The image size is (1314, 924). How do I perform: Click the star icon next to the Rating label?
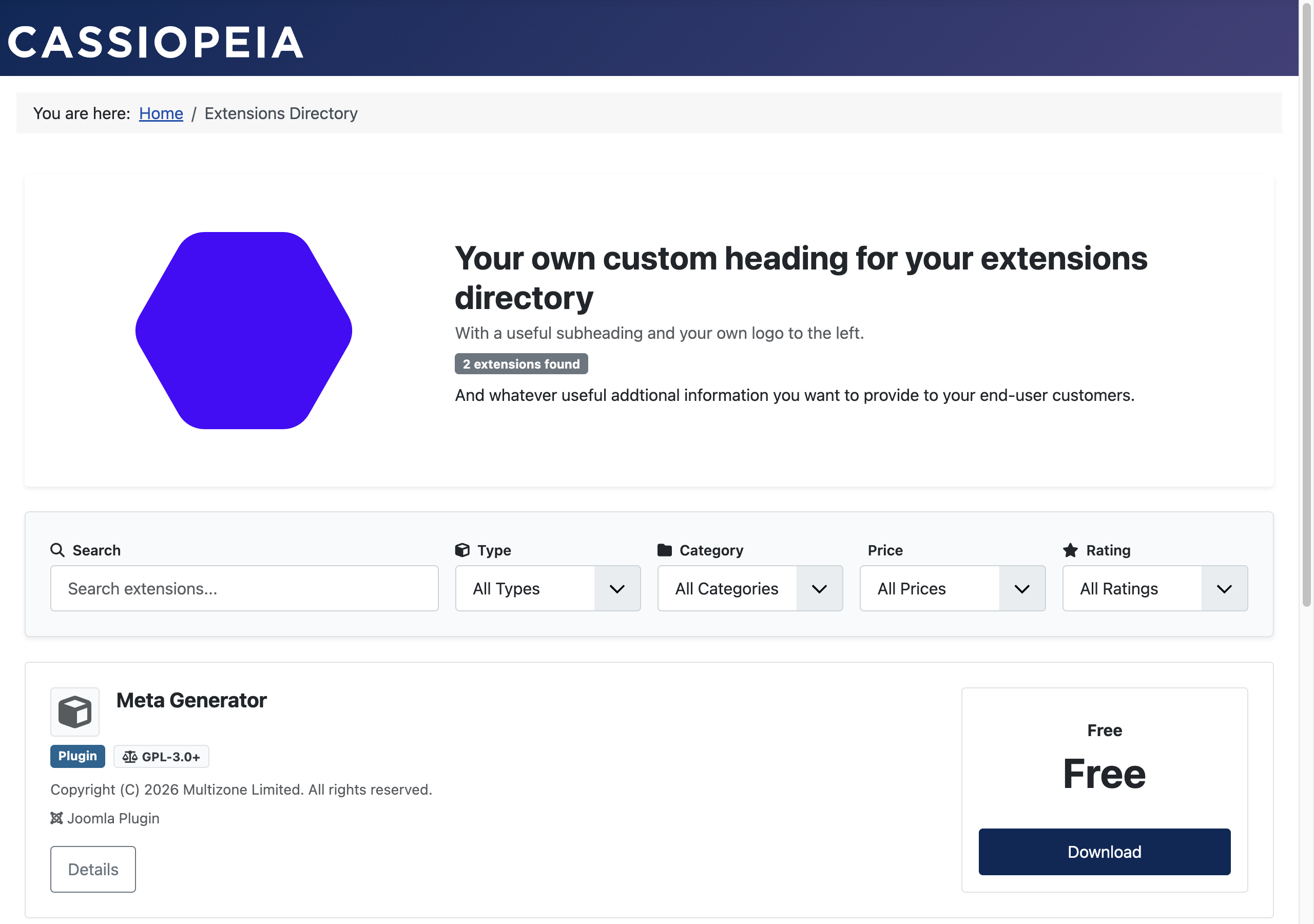1070,550
